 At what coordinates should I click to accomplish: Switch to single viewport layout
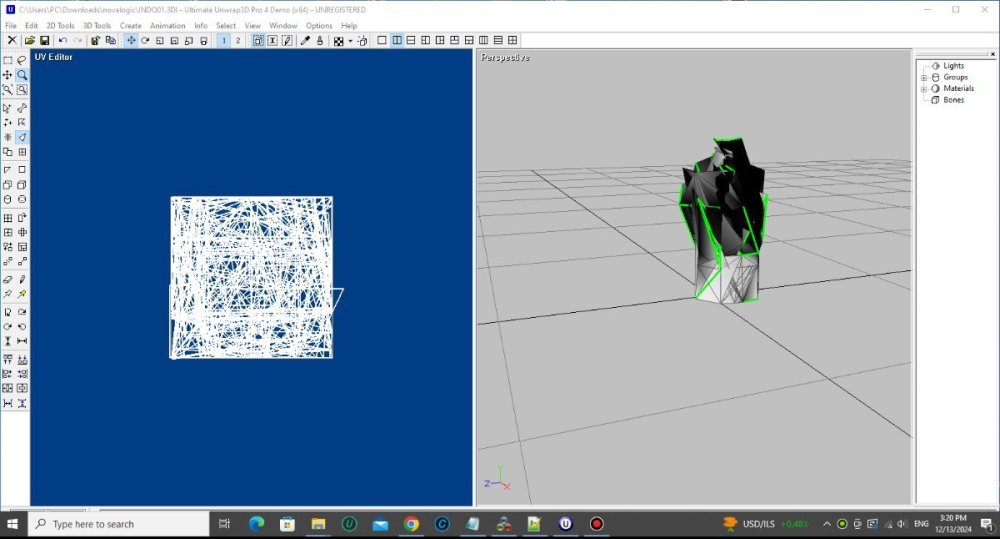pyautogui.click(x=381, y=41)
